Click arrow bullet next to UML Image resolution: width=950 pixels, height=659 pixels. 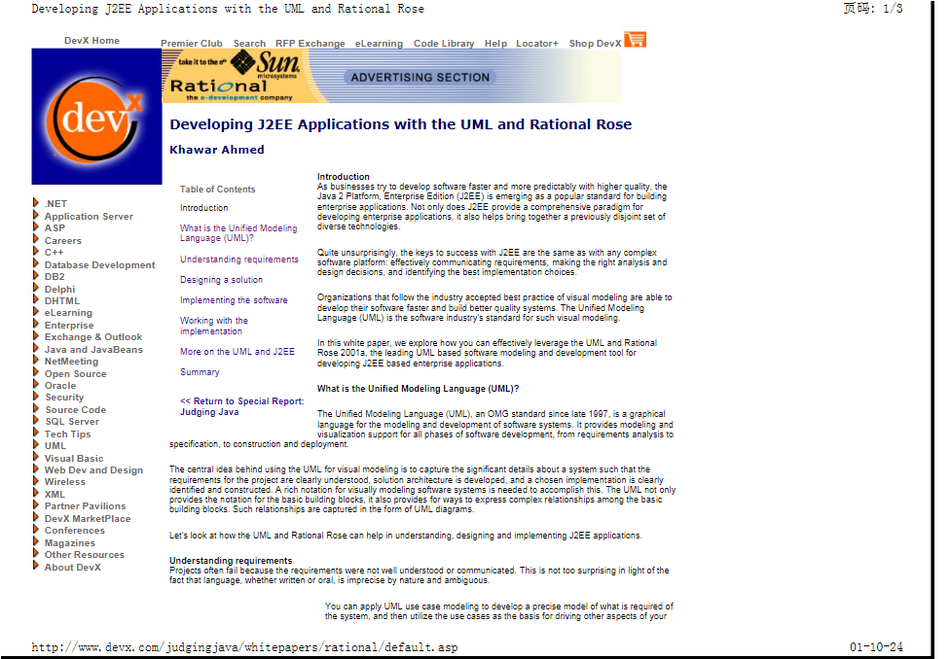(x=37, y=446)
